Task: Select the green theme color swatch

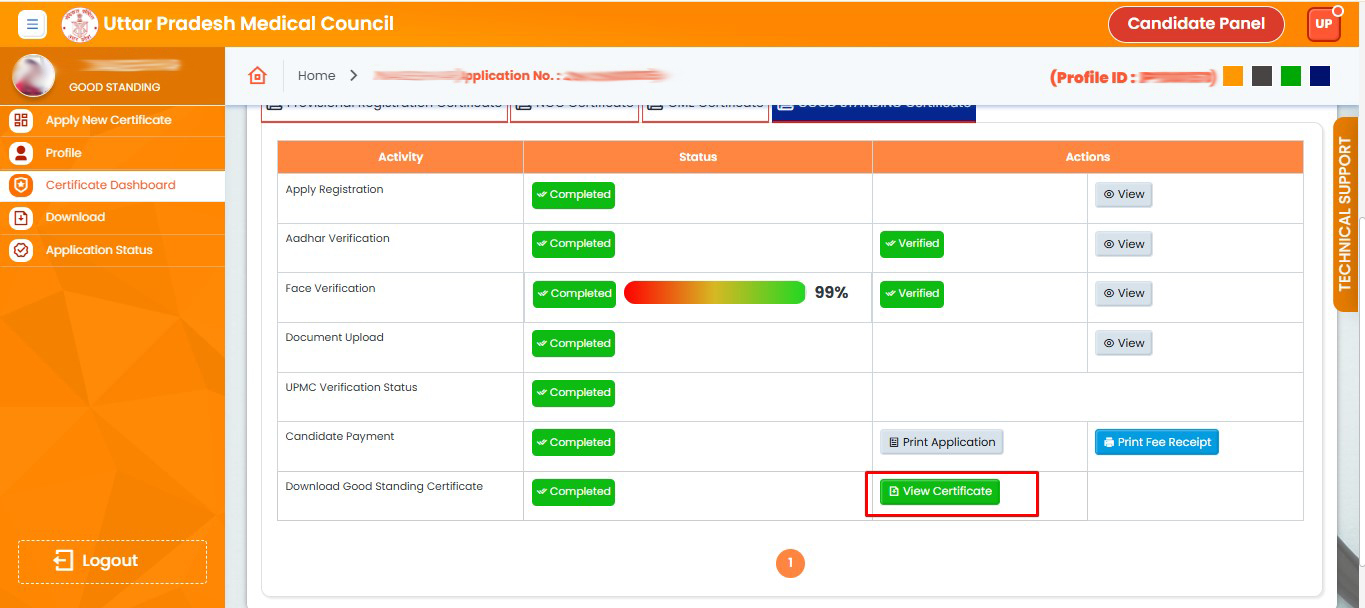Action: [x=1291, y=76]
